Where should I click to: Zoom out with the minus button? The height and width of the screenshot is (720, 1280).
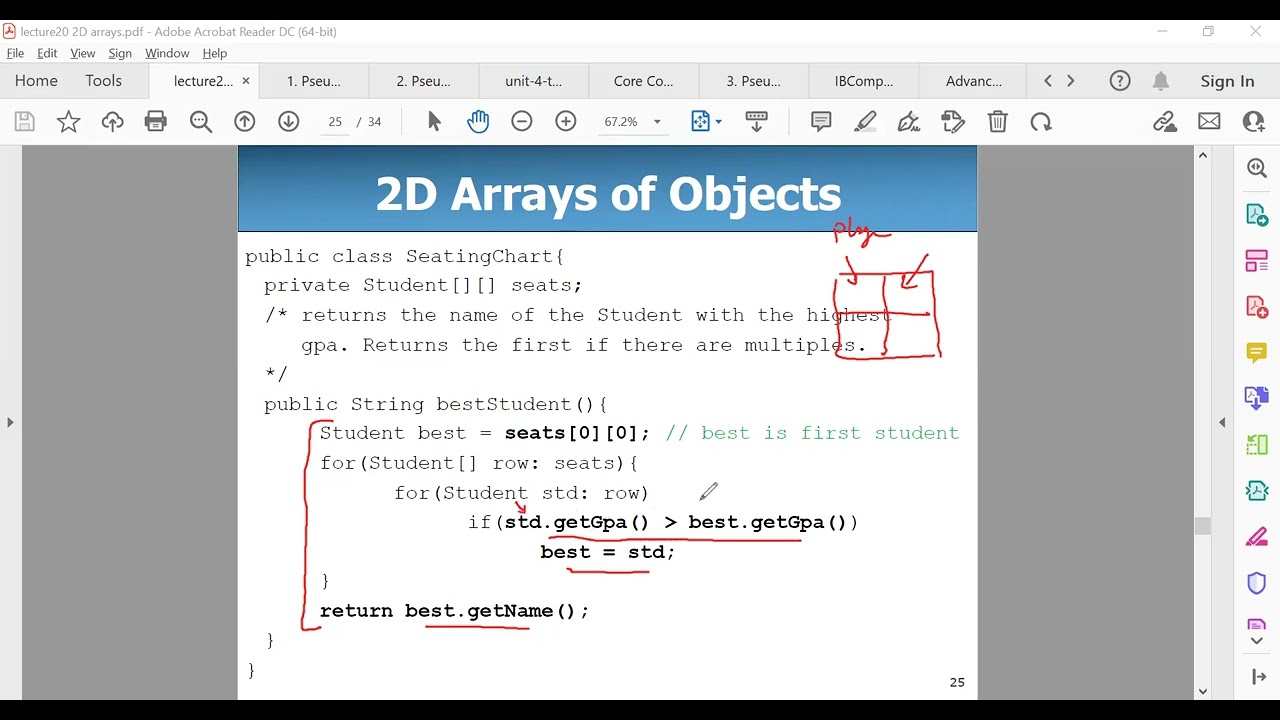[x=522, y=122]
